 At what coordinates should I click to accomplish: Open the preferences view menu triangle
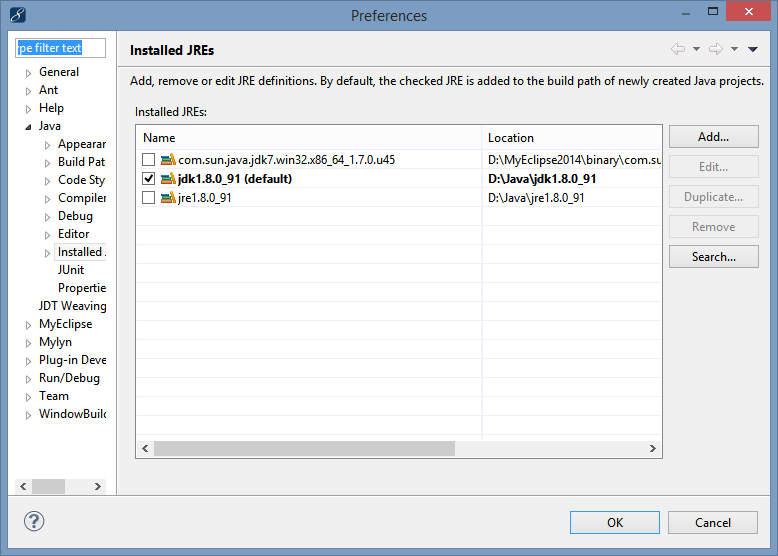pos(753,49)
